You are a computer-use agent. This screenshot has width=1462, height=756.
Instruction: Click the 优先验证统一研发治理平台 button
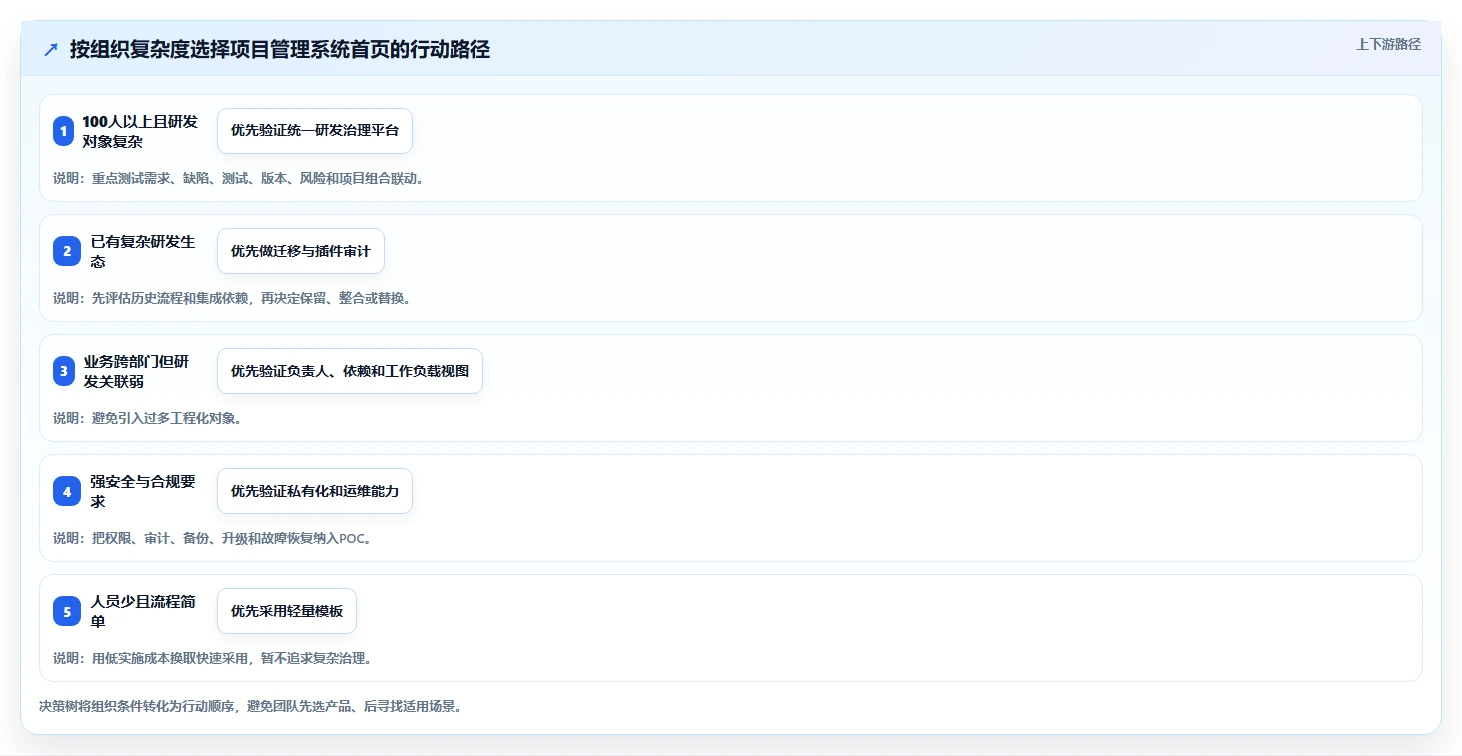(x=315, y=131)
